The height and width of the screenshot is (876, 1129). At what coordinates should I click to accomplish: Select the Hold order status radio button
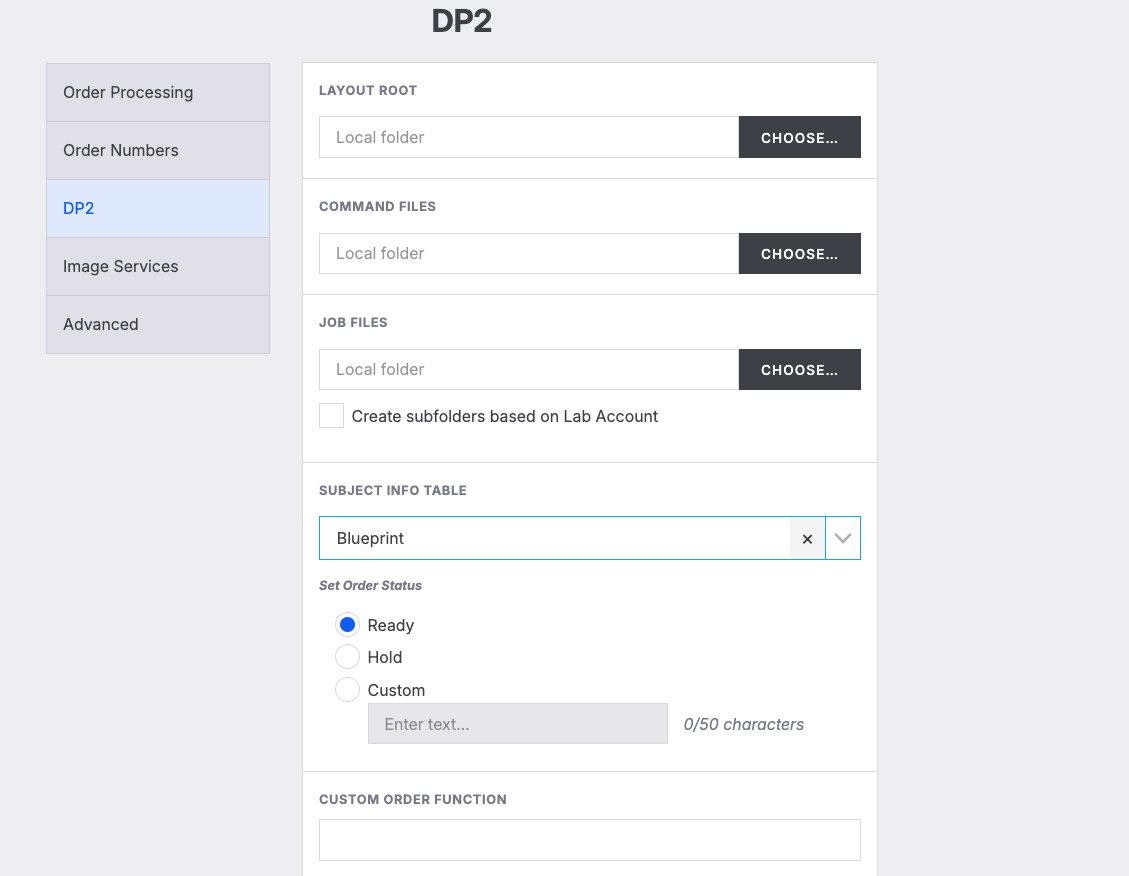coord(347,656)
